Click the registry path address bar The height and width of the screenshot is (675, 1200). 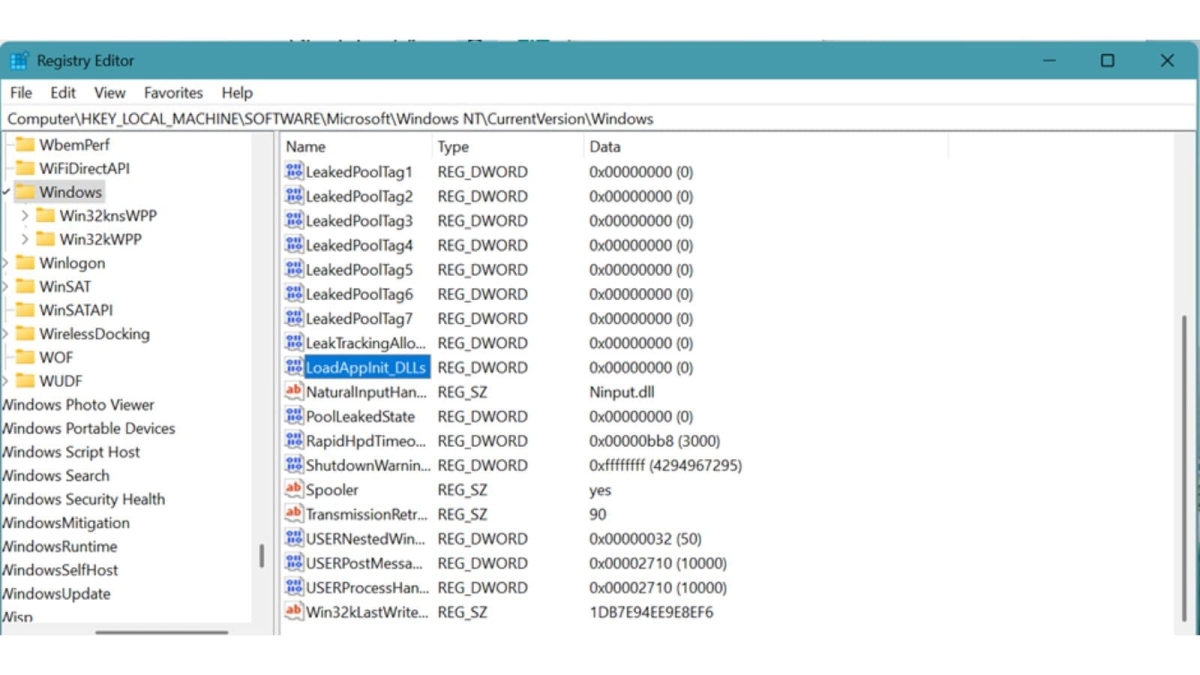pyautogui.click(x=600, y=119)
